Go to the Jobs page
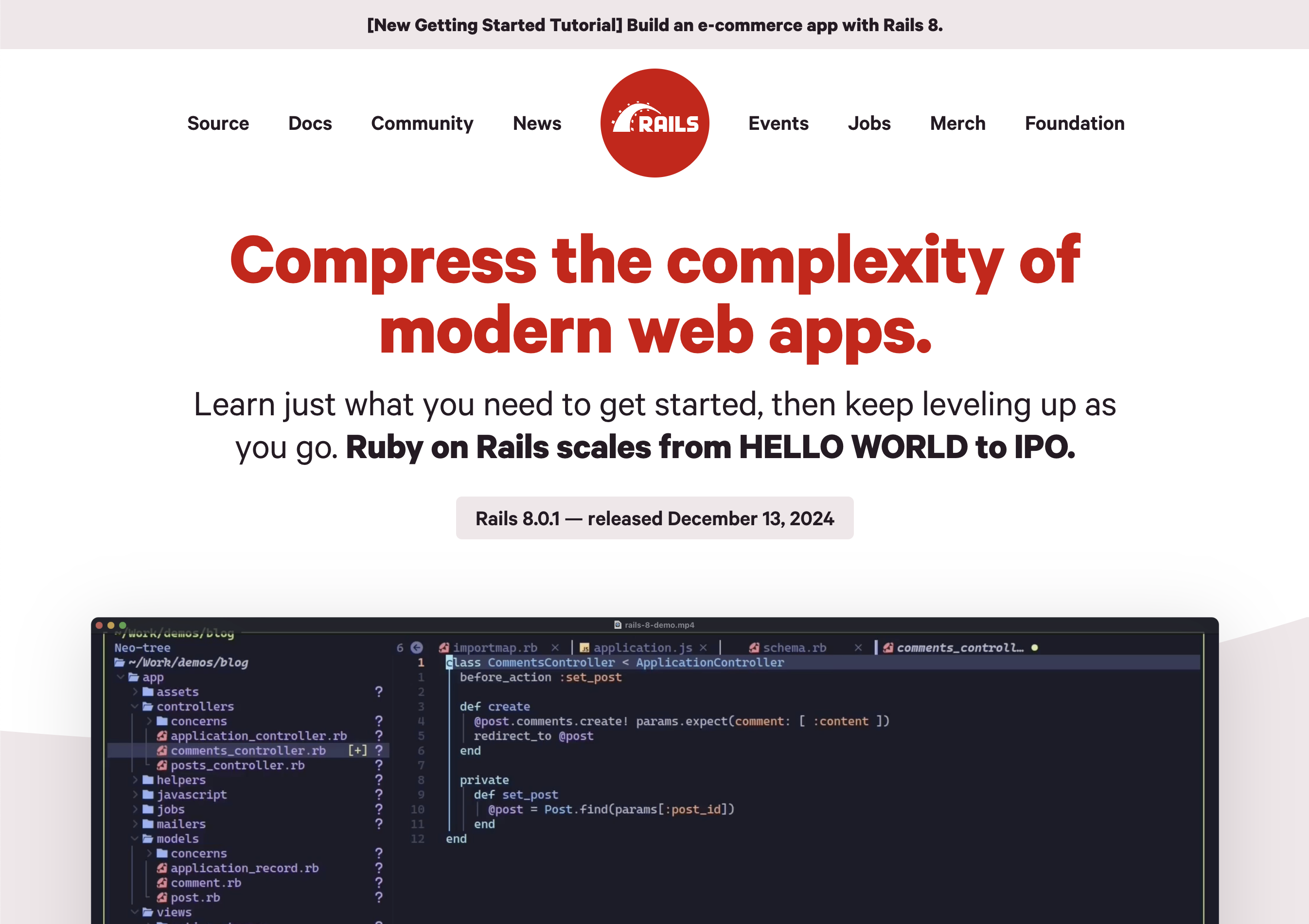Viewport: 1309px width, 924px height. (869, 123)
